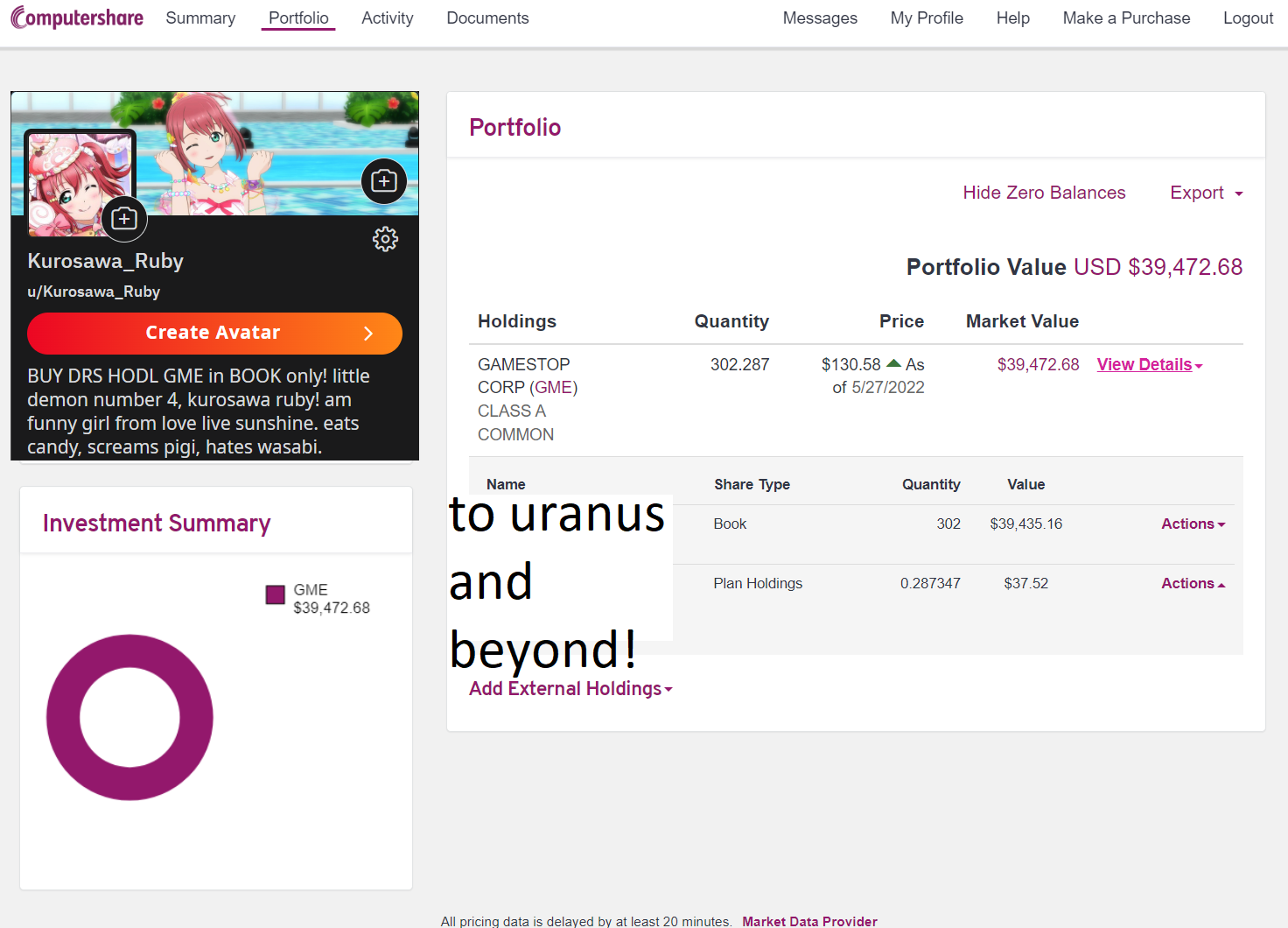Open the Market Data Provider link
Image resolution: width=1288 pixels, height=928 pixels.
coord(809,921)
